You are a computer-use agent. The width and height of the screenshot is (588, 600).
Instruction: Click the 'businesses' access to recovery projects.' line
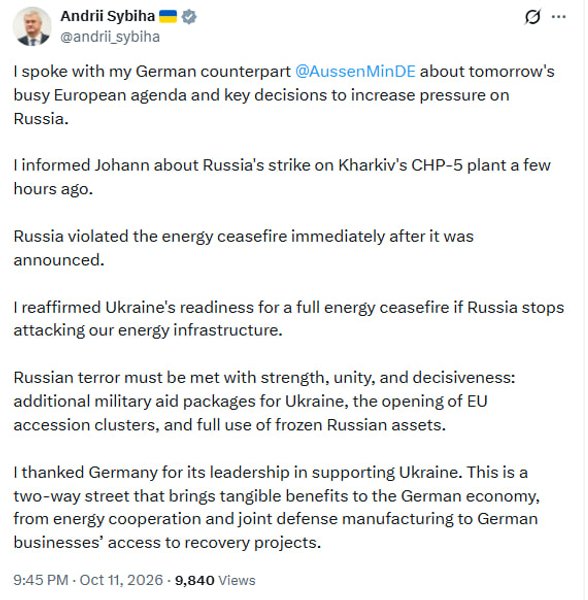pos(167,543)
